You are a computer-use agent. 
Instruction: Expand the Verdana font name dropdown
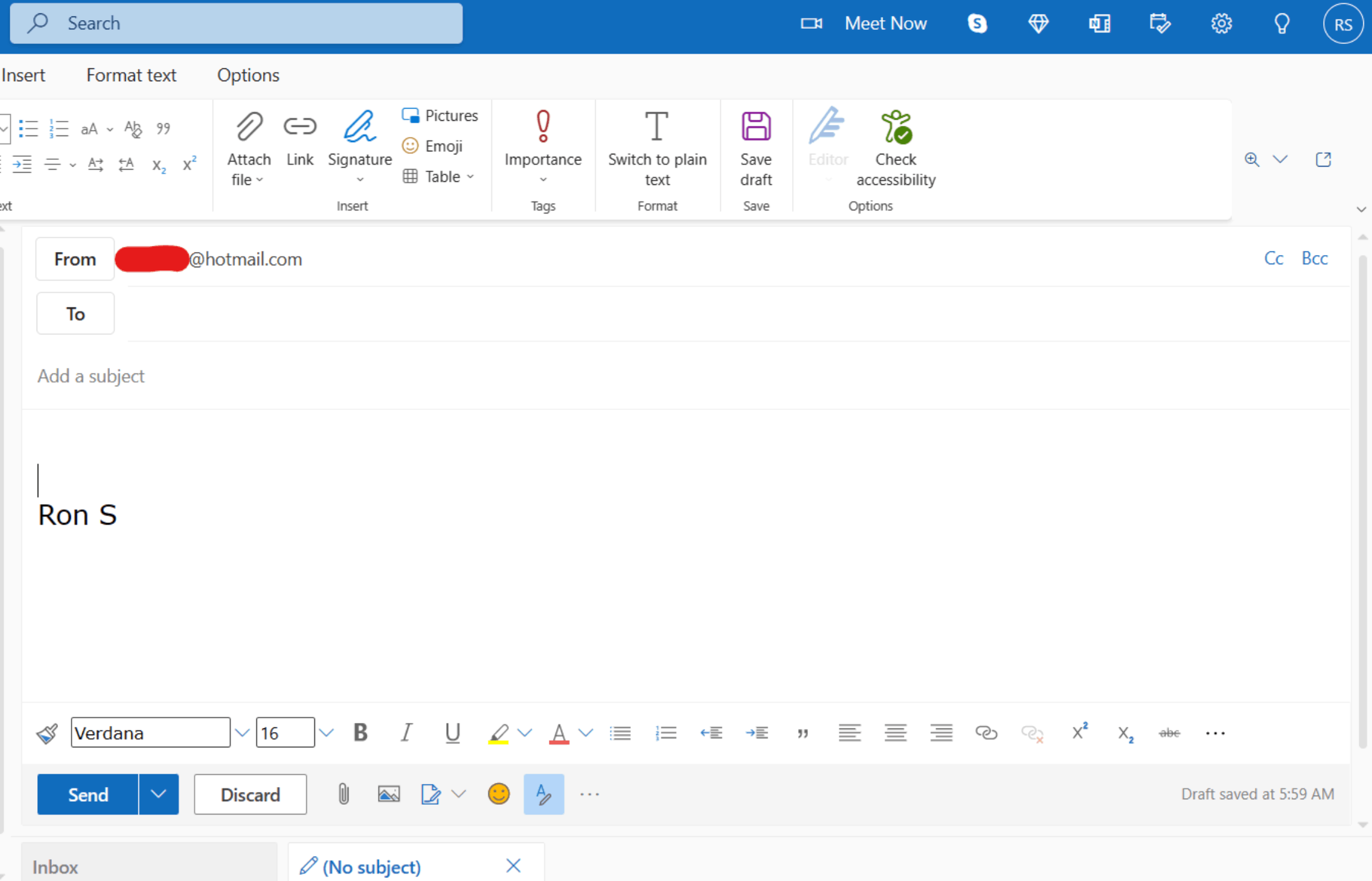pos(242,733)
